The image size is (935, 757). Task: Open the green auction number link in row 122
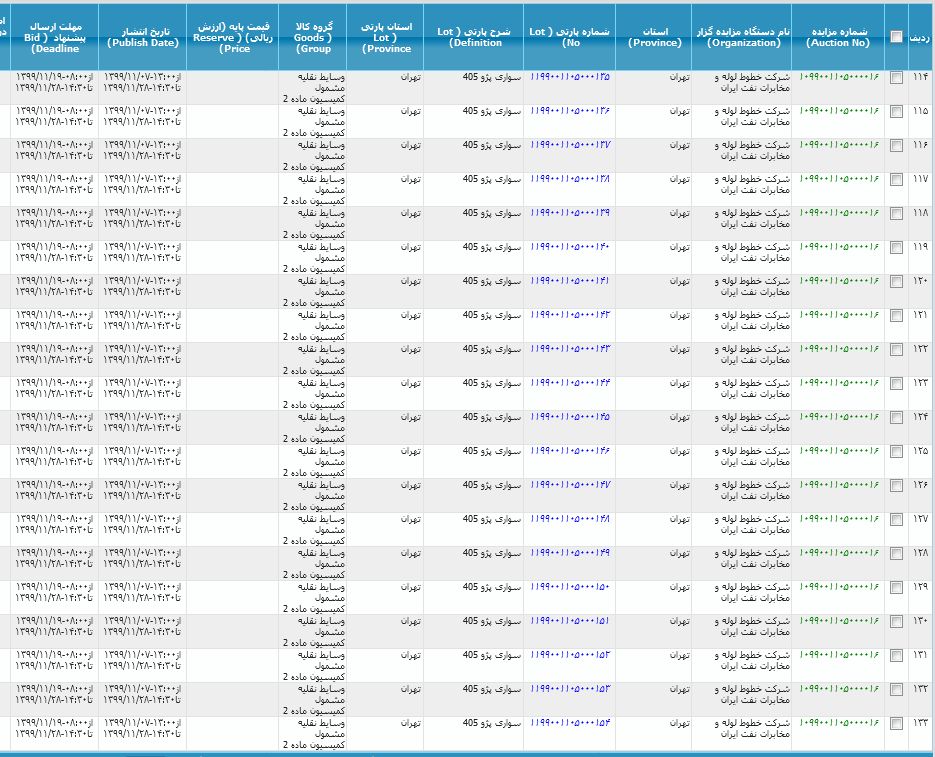click(839, 349)
